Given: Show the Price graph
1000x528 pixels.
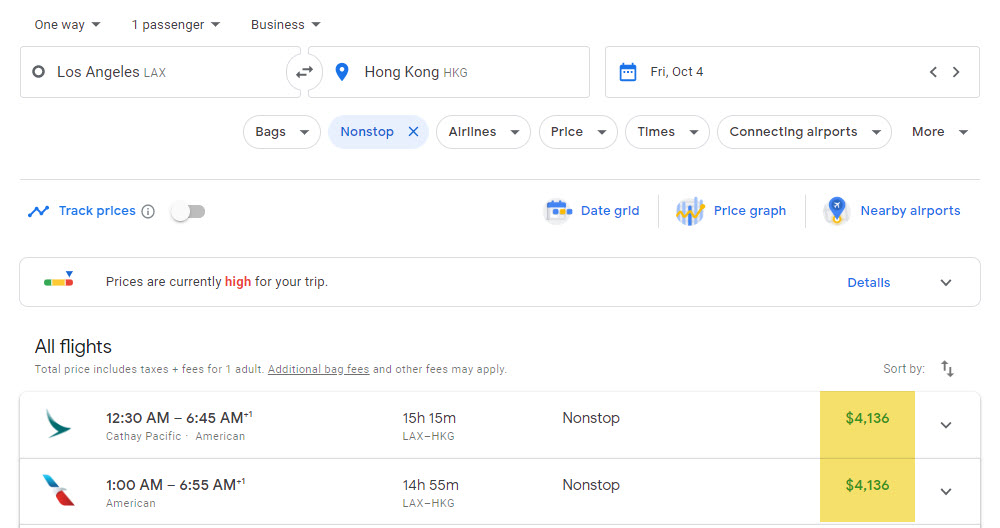Looking at the screenshot, I should coord(731,211).
